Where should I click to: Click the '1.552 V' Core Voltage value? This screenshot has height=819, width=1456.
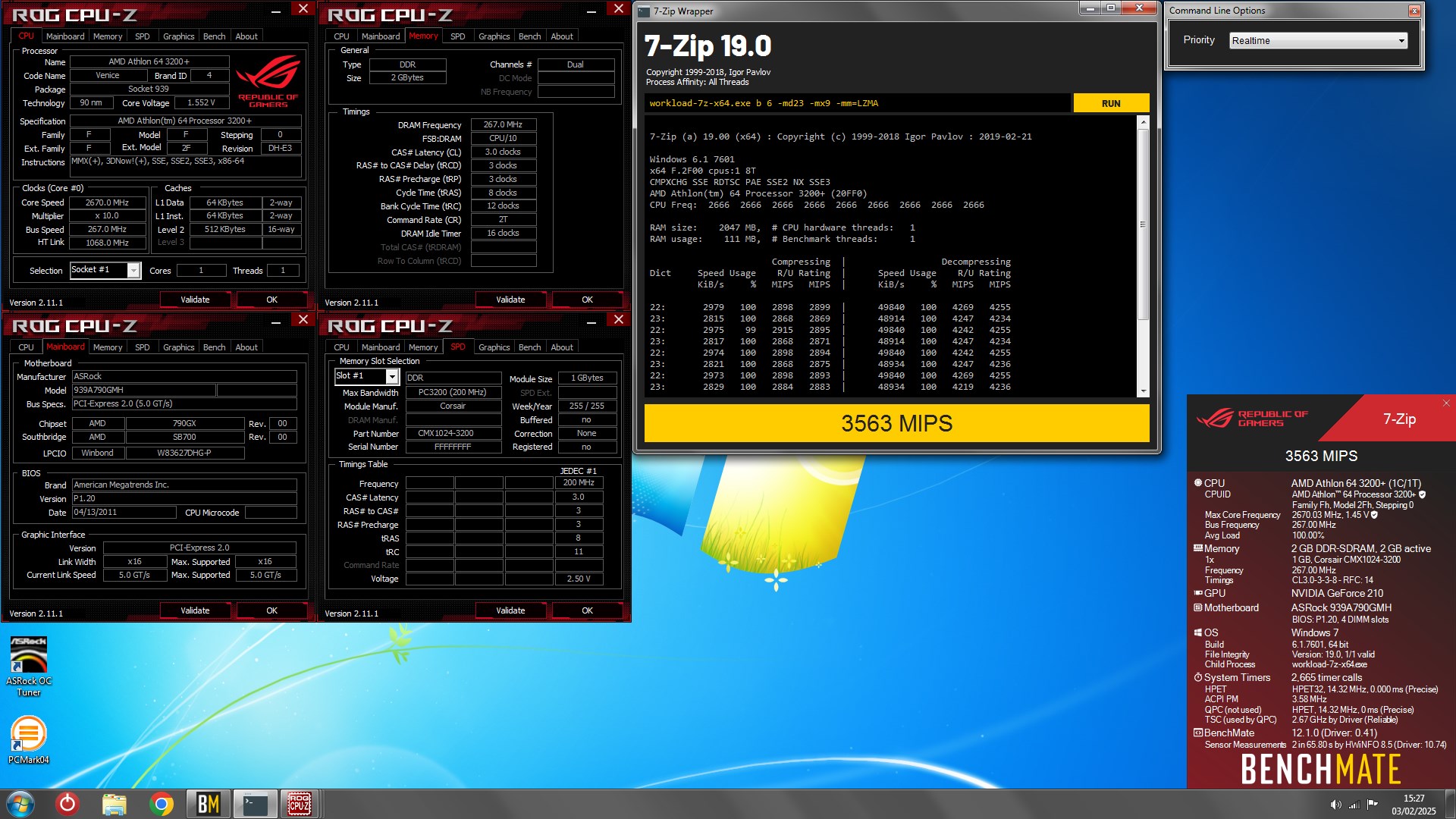pyautogui.click(x=201, y=102)
